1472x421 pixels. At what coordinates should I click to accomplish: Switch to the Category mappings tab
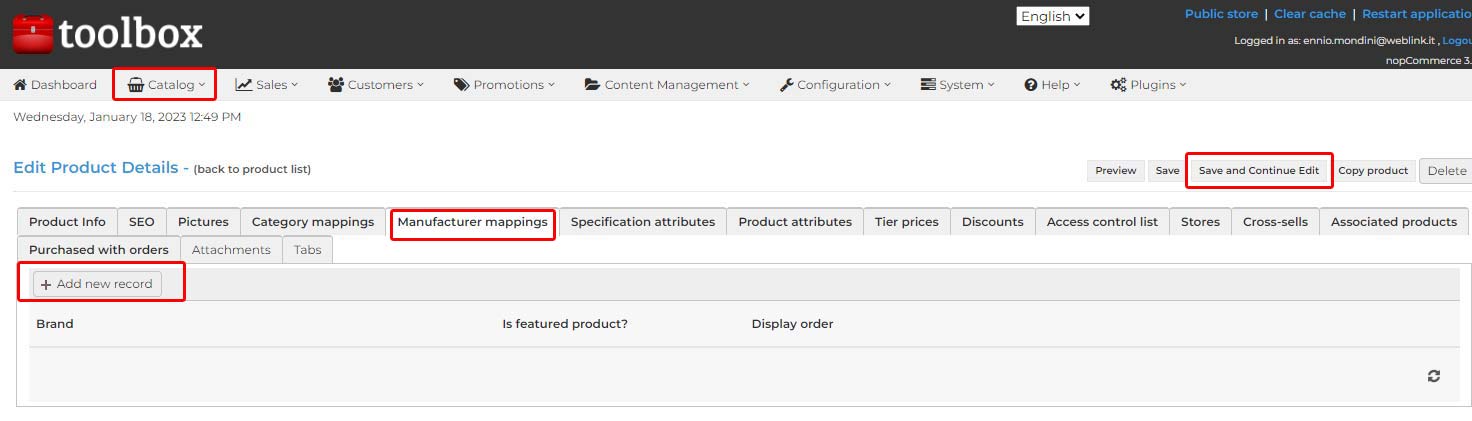(313, 222)
